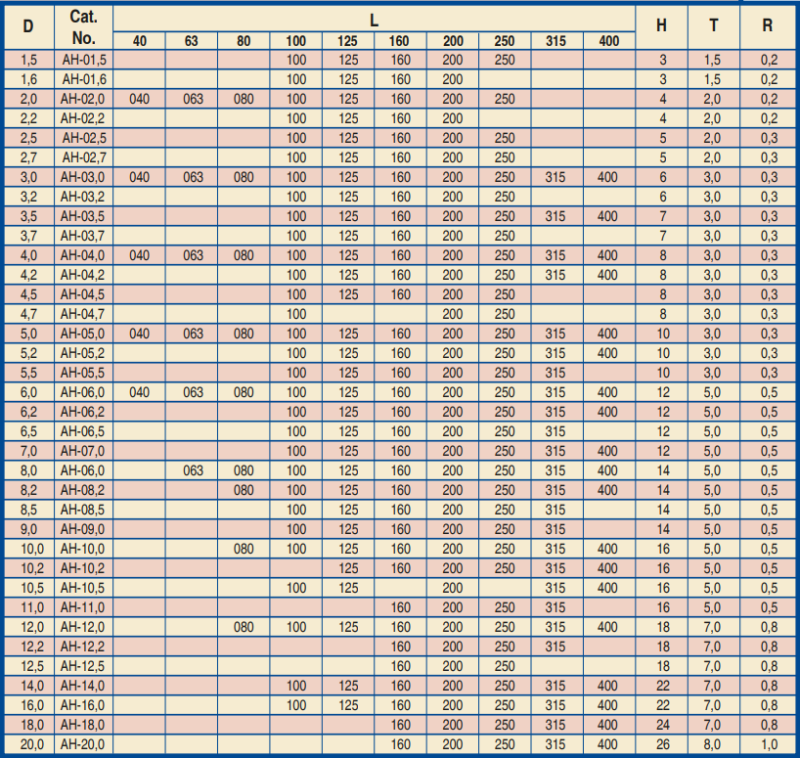The height and width of the screenshot is (758, 800).
Task: Click catalog number AH-04,7
Action: click(83, 314)
